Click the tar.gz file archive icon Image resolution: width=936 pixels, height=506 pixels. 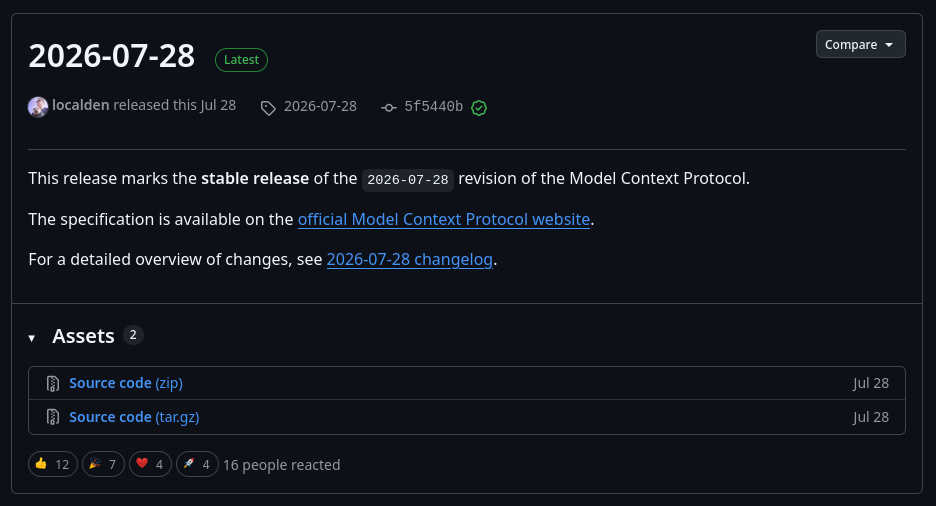click(x=53, y=417)
